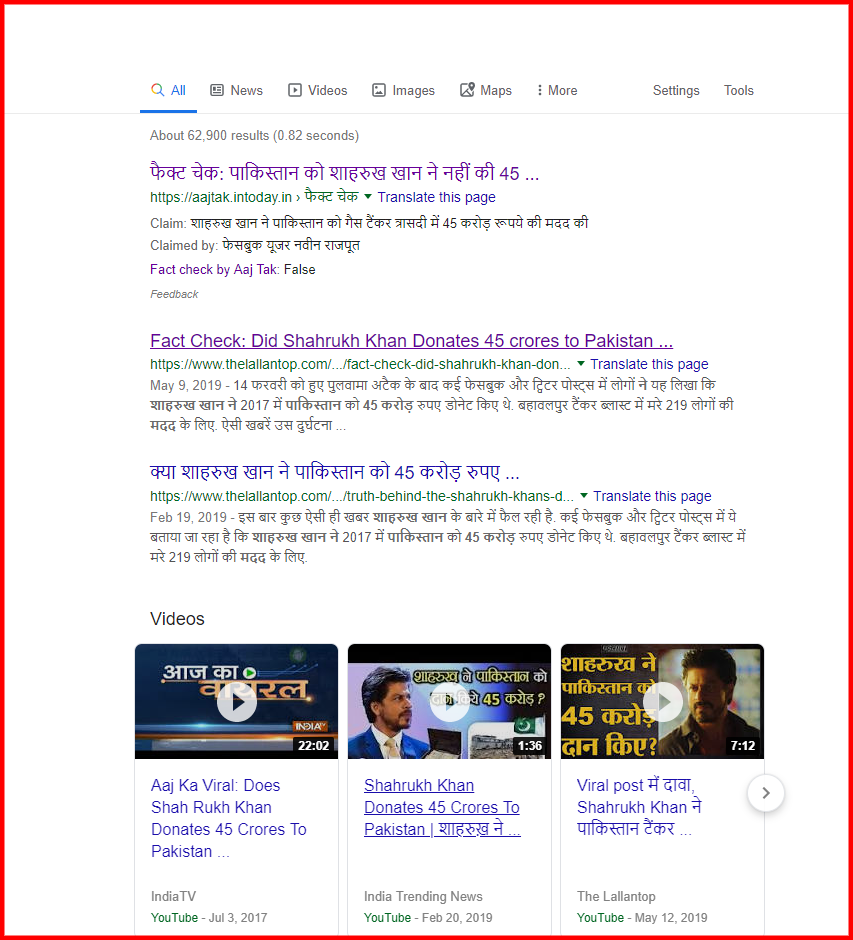Expand dropdown arrow beside truth-behind-the-shahrukh-khans URL
This screenshot has height=940, width=853.
point(584,495)
